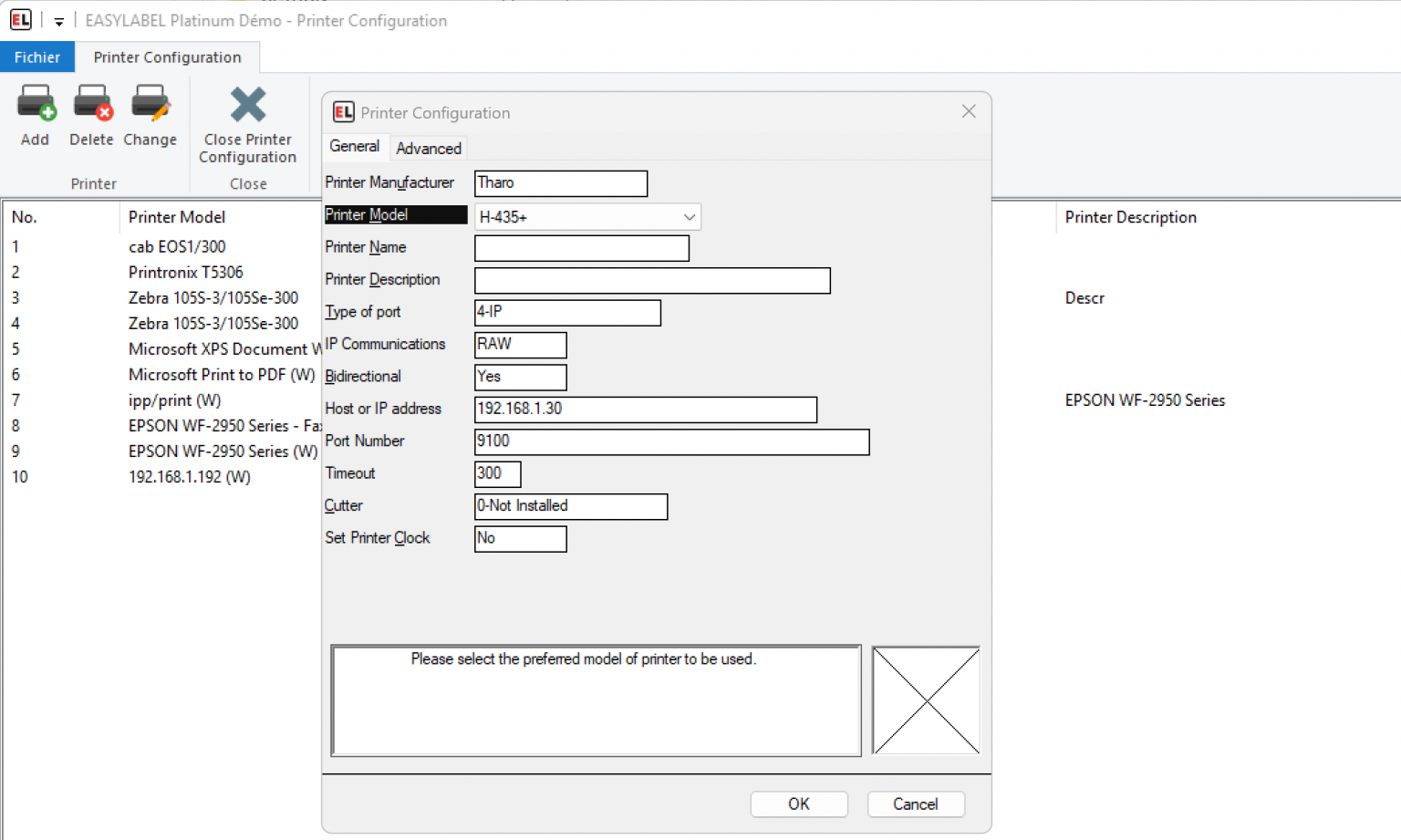Open the quick access toolbar customize arrow

pos(58,21)
